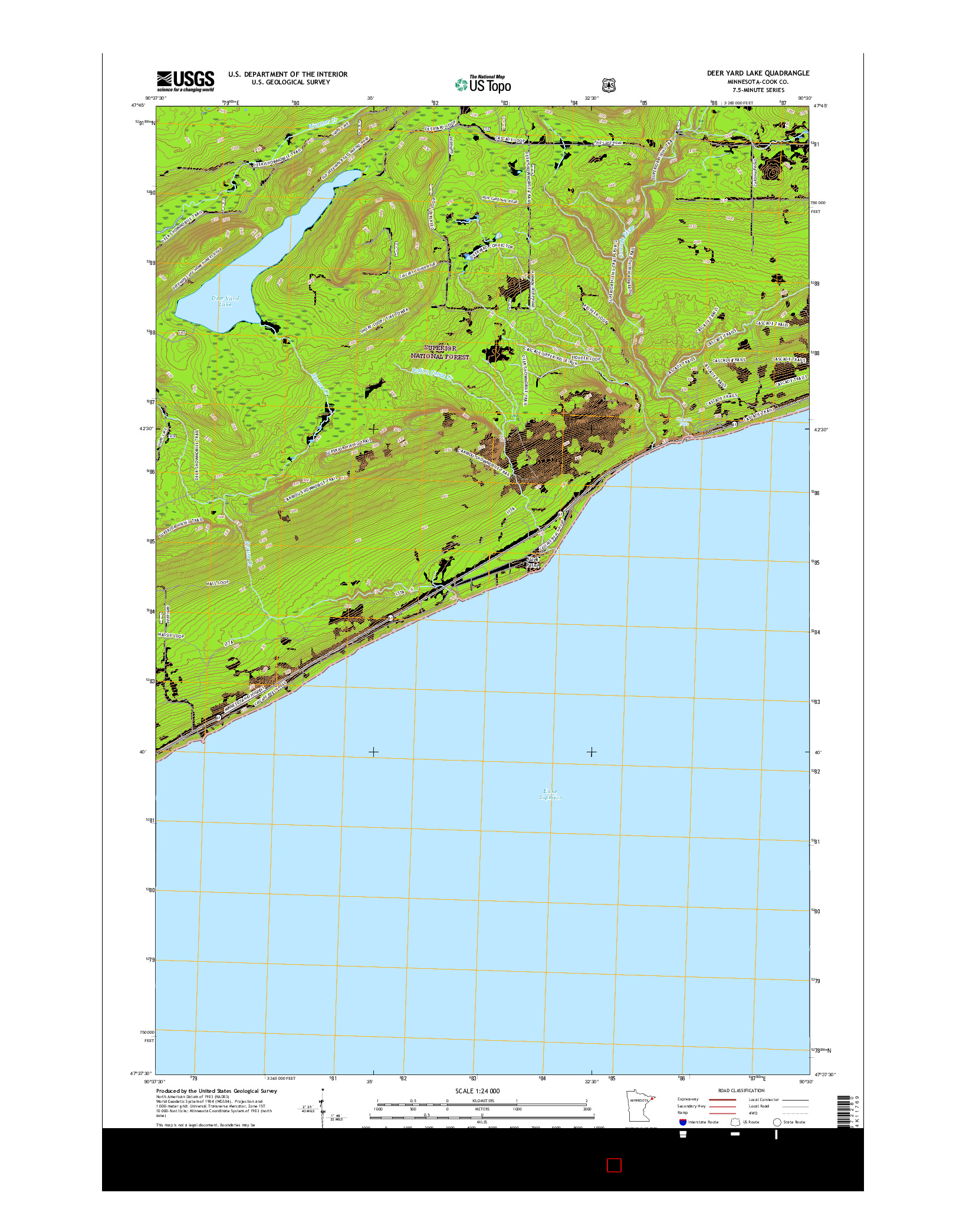The height and width of the screenshot is (1232, 966).
Task: Click the Forest Service shield emblem
Action: click(x=609, y=84)
